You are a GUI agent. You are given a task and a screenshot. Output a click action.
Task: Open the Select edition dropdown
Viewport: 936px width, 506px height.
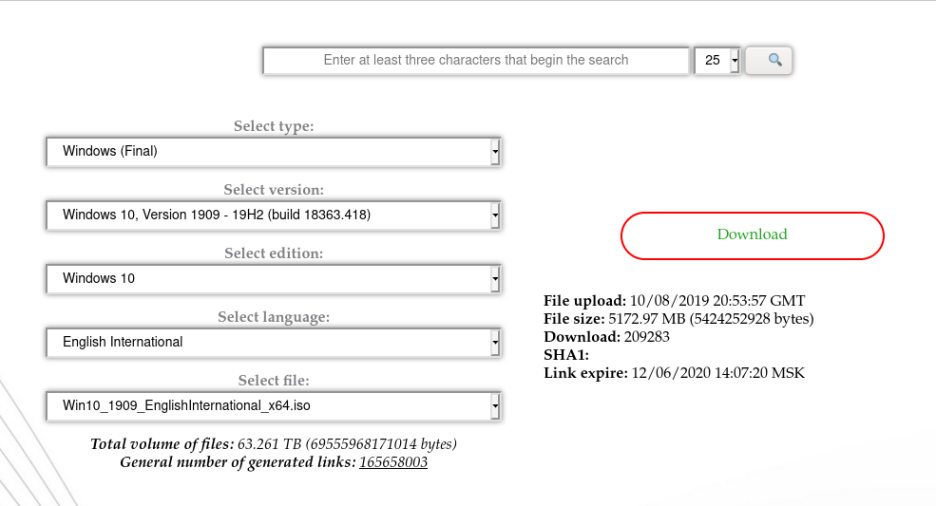click(273, 279)
